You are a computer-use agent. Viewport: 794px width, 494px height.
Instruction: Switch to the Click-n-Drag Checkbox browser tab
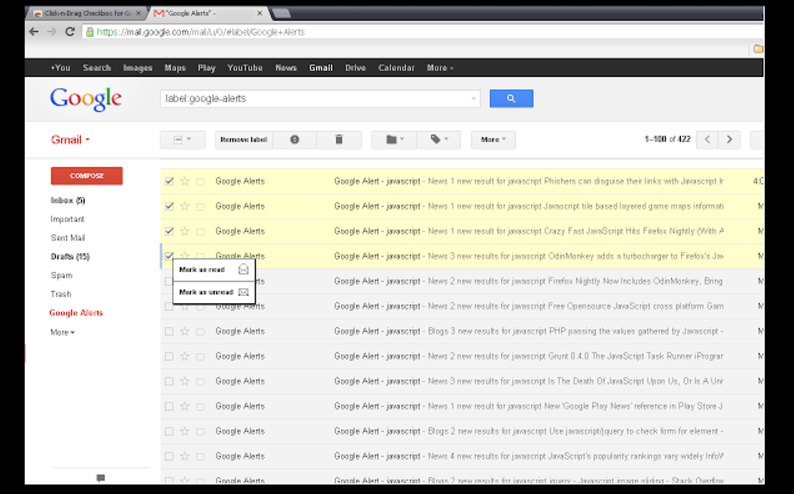pos(86,14)
